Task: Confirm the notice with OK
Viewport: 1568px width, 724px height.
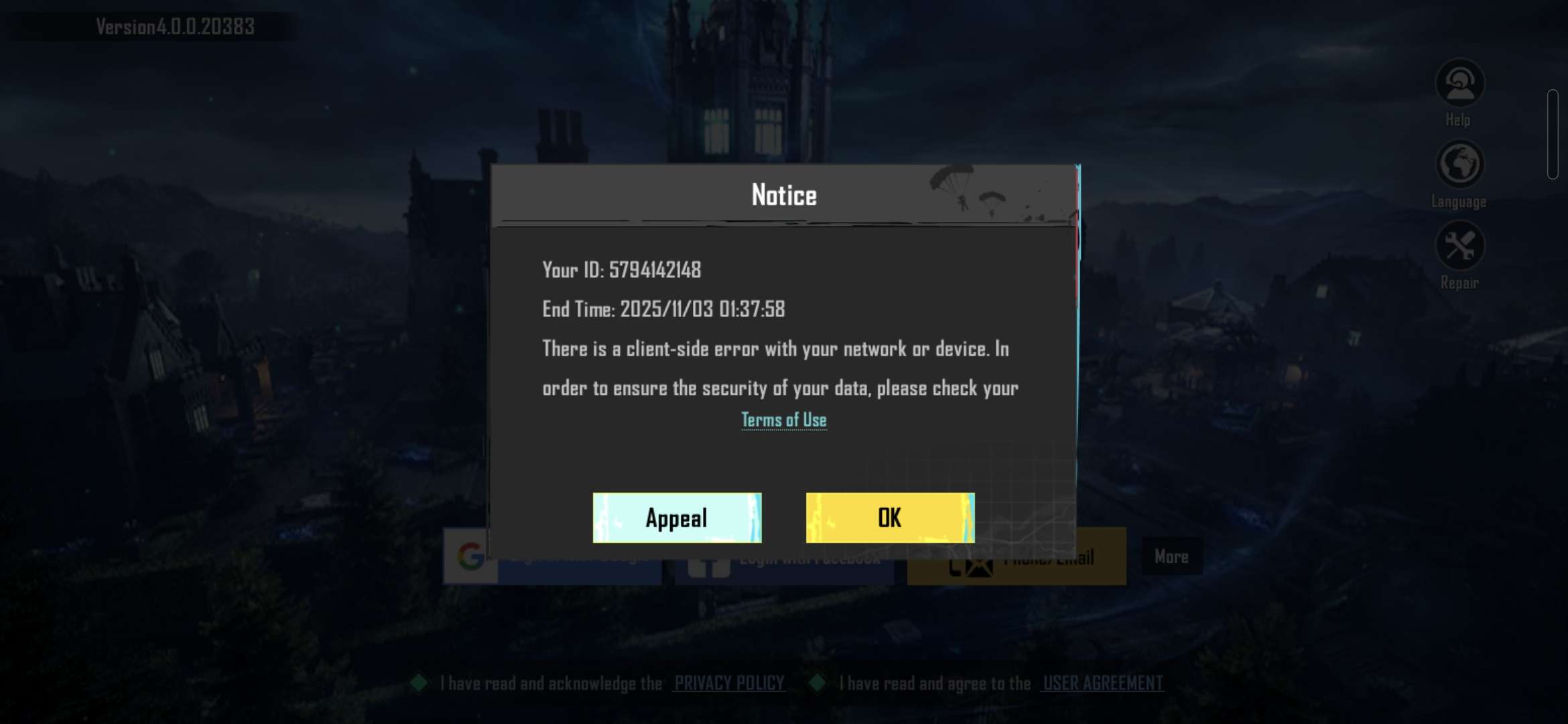Action: [x=890, y=518]
